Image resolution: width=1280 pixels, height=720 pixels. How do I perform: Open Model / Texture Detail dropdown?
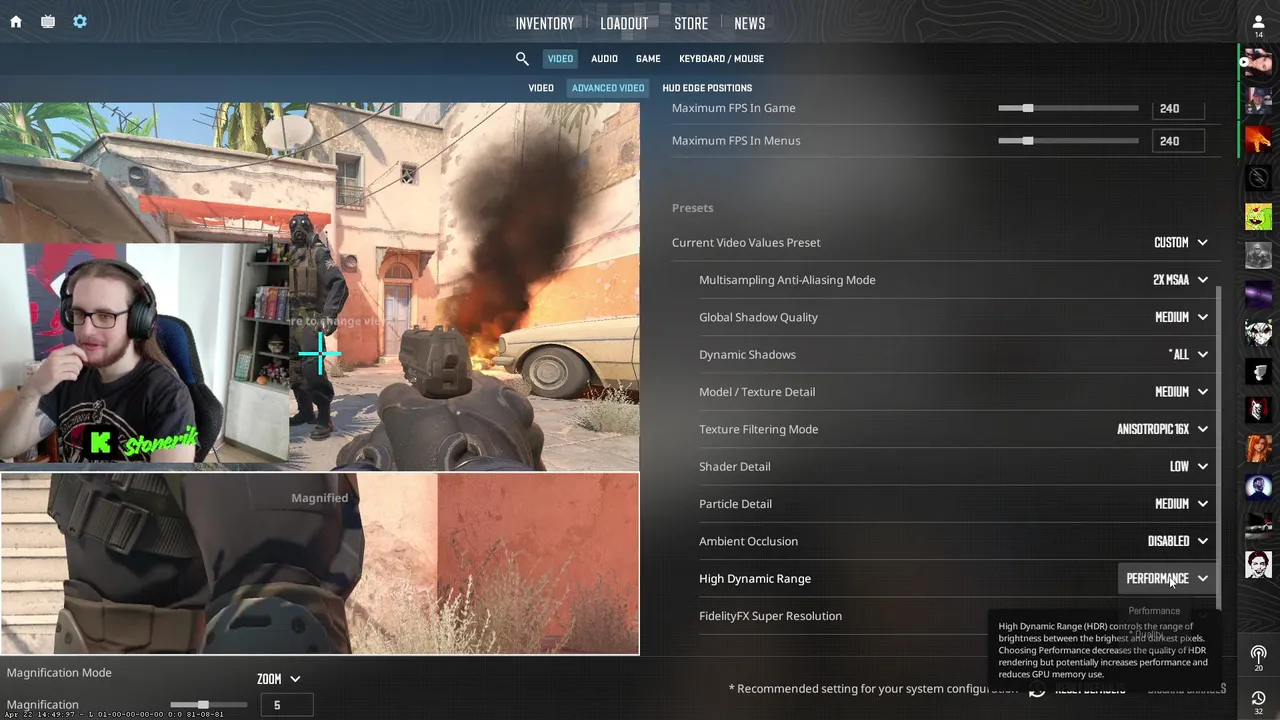point(1181,392)
